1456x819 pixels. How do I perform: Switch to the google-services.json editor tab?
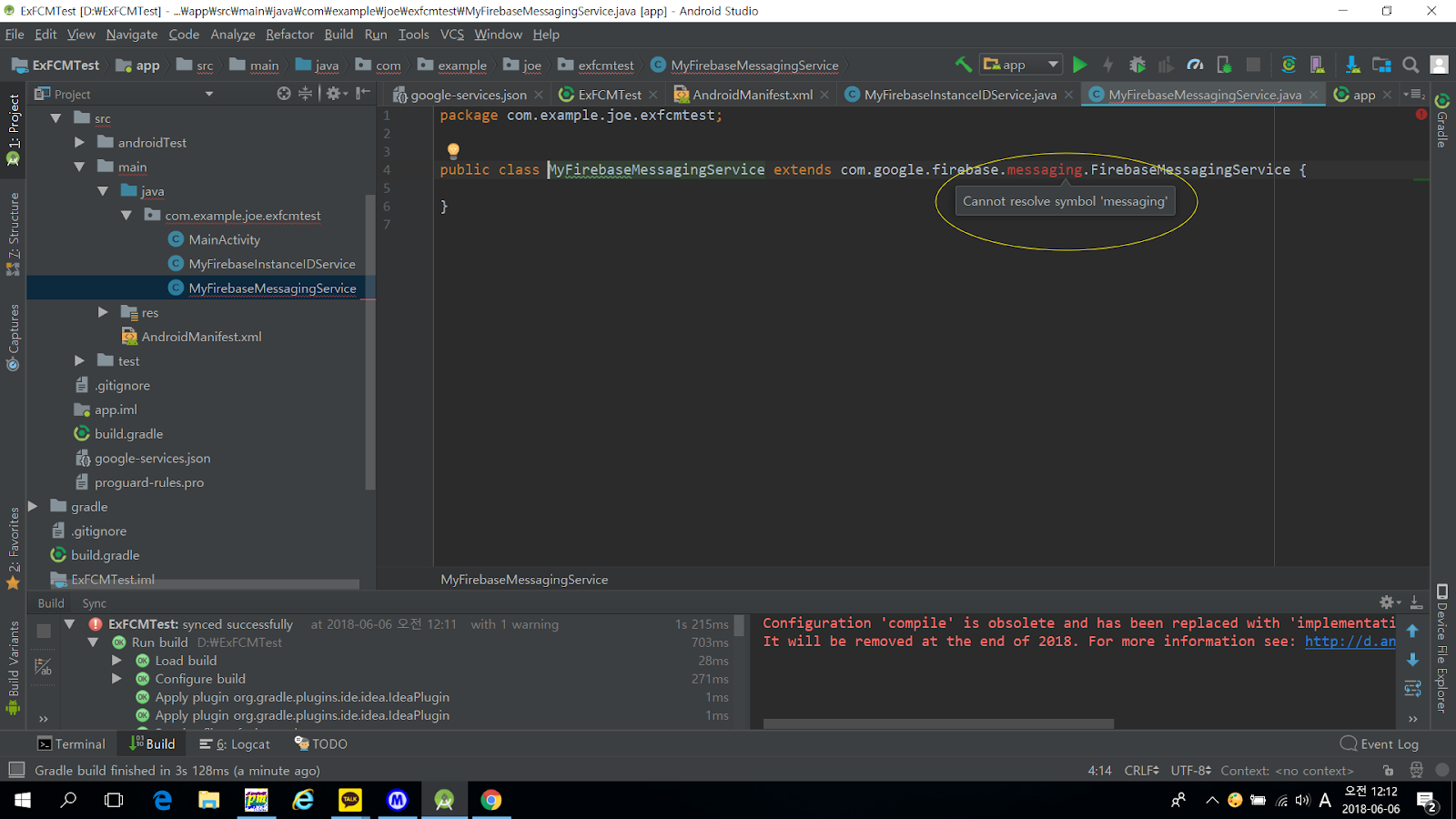(468, 95)
